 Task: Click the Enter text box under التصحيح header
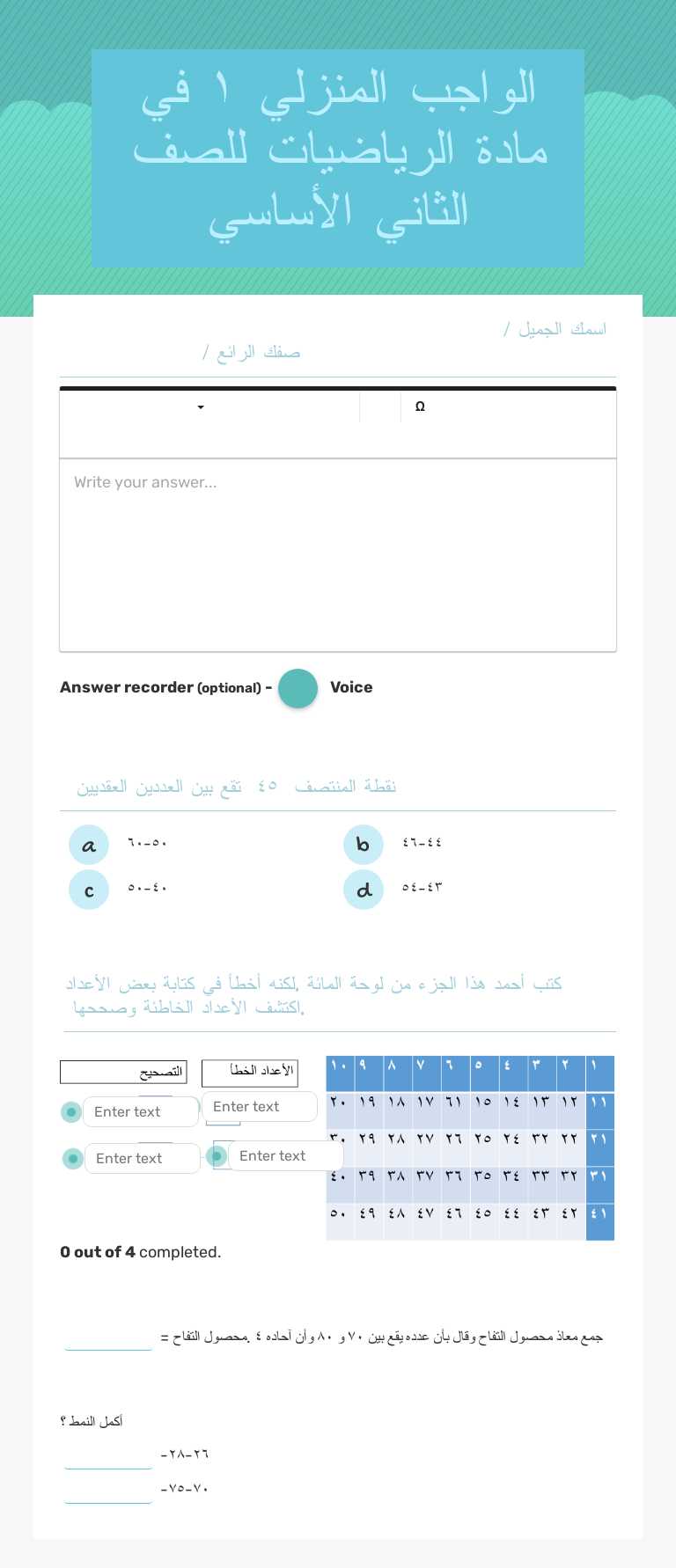click(x=141, y=1111)
